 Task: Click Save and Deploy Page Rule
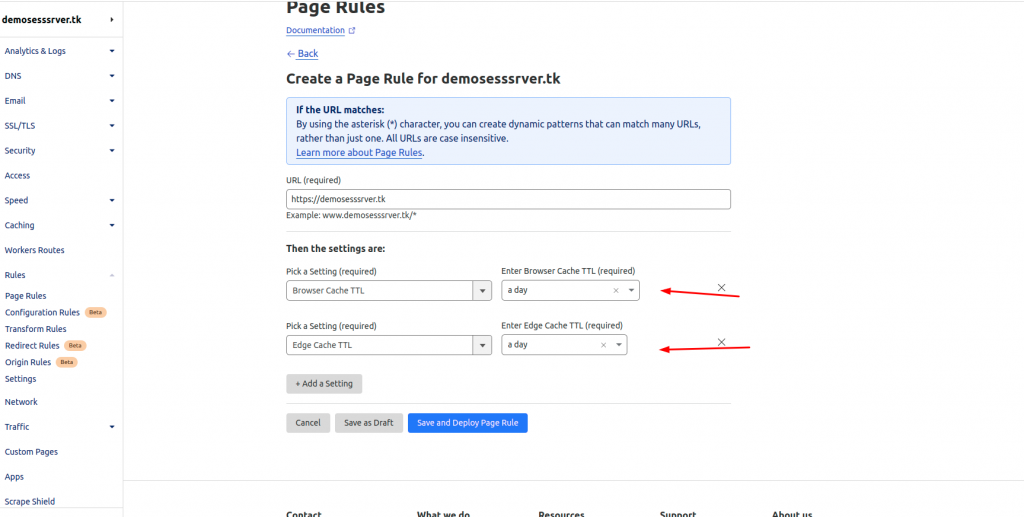(x=468, y=423)
